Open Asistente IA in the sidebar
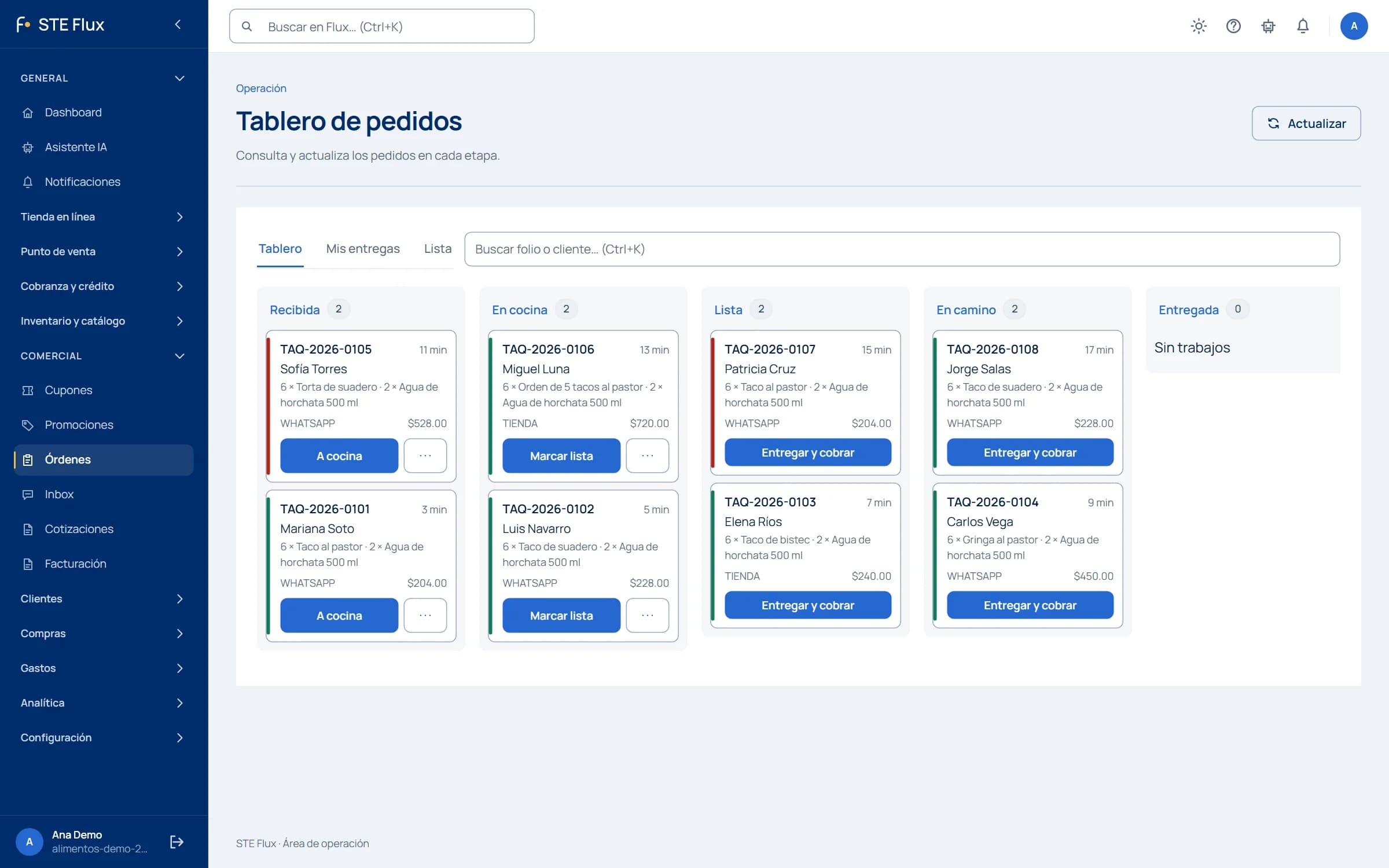This screenshot has height=868, width=1389. [x=104, y=147]
